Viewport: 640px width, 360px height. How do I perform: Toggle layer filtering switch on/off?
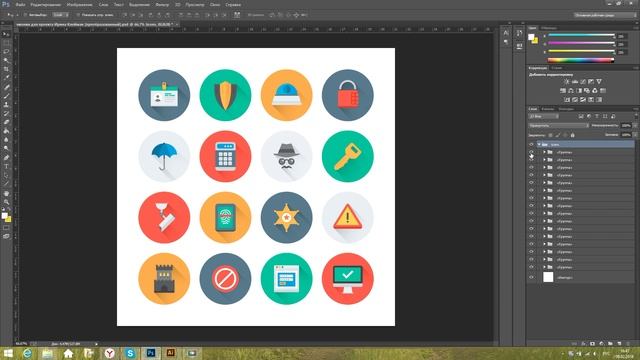point(635,116)
